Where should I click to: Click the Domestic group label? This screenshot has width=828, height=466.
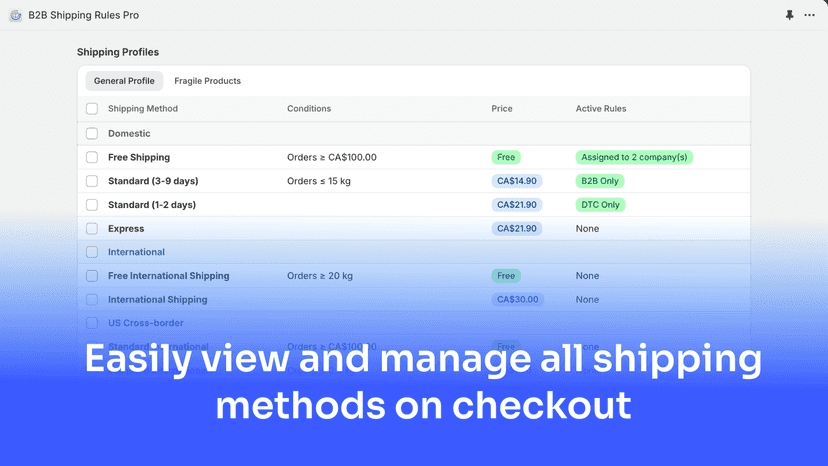[129, 134]
